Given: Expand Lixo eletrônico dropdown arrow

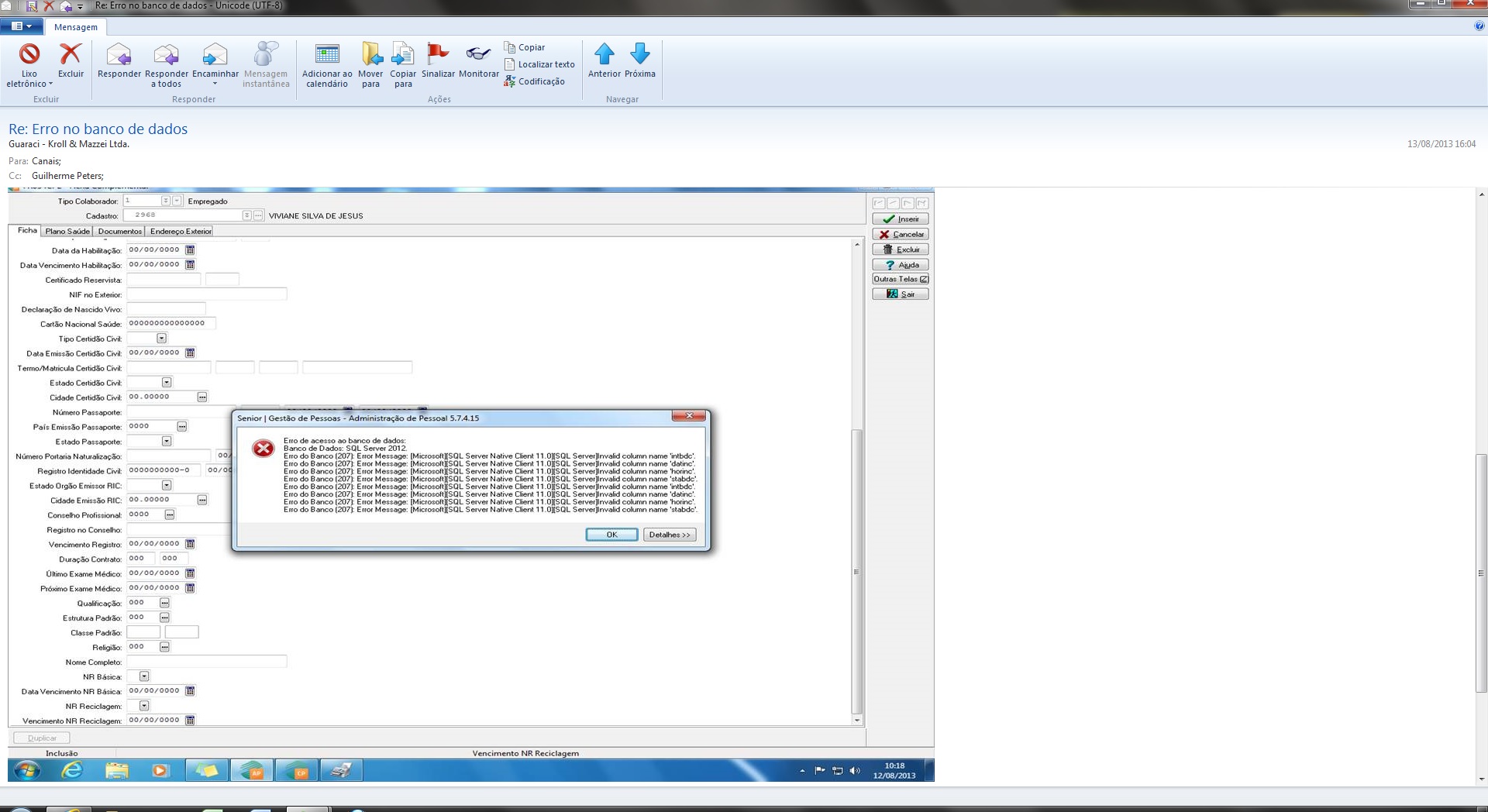Looking at the screenshot, I should click(50, 84).
